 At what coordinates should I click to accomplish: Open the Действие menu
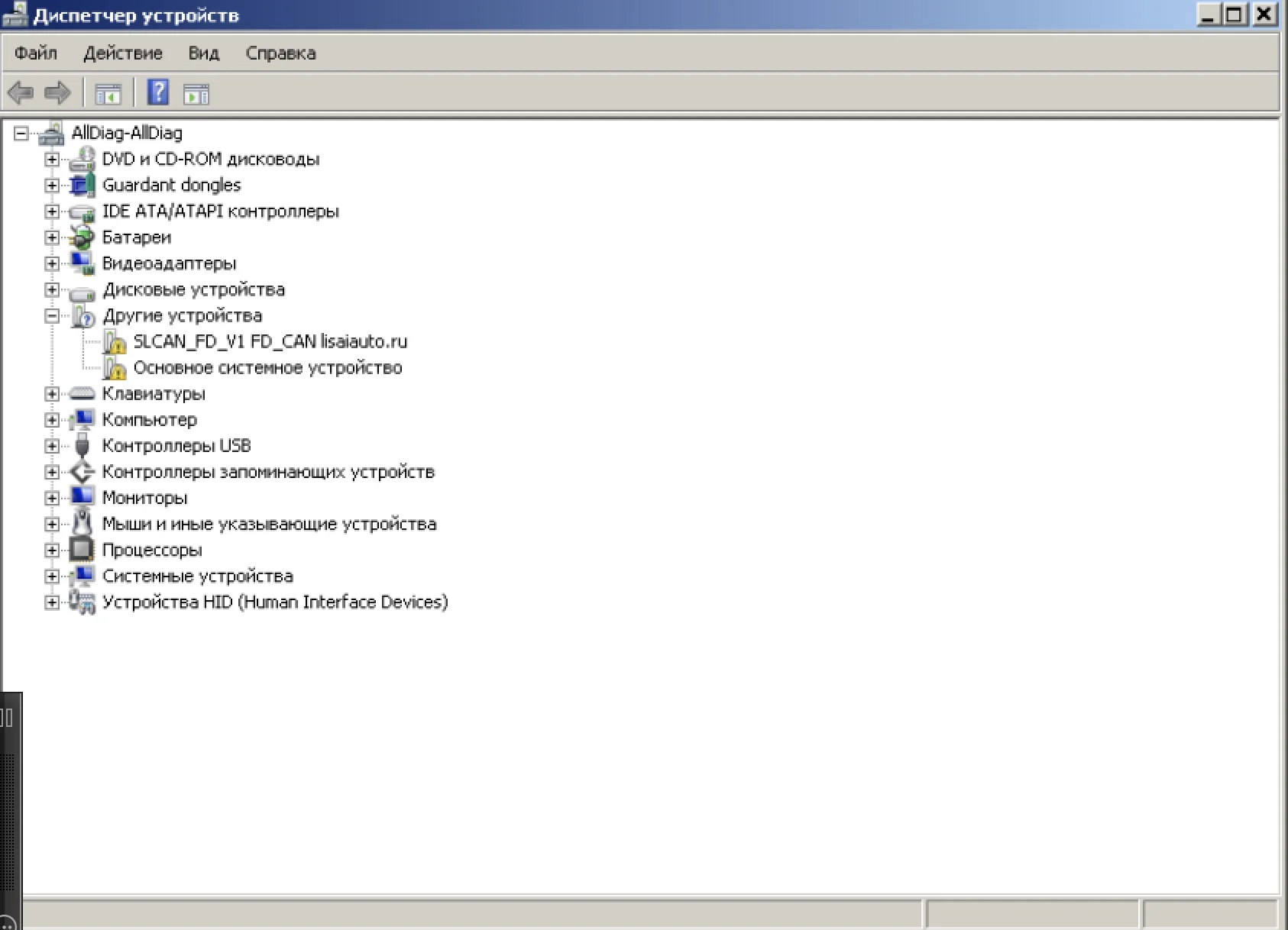pos(123,53)
